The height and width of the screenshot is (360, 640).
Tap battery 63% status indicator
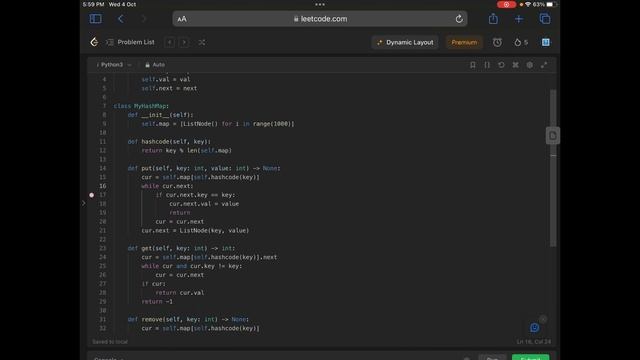coord(543,4)
